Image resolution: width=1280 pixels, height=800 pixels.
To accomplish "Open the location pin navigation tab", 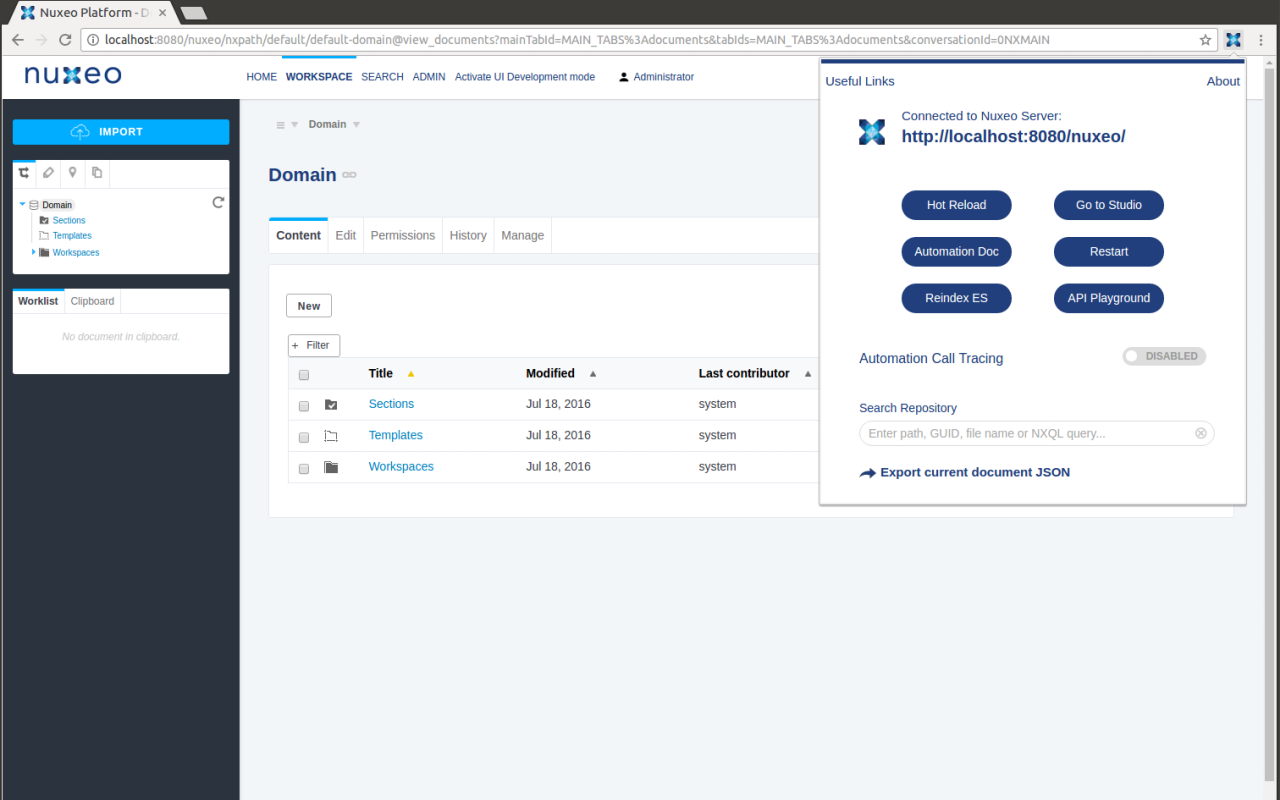I will (x=72, y=173).
